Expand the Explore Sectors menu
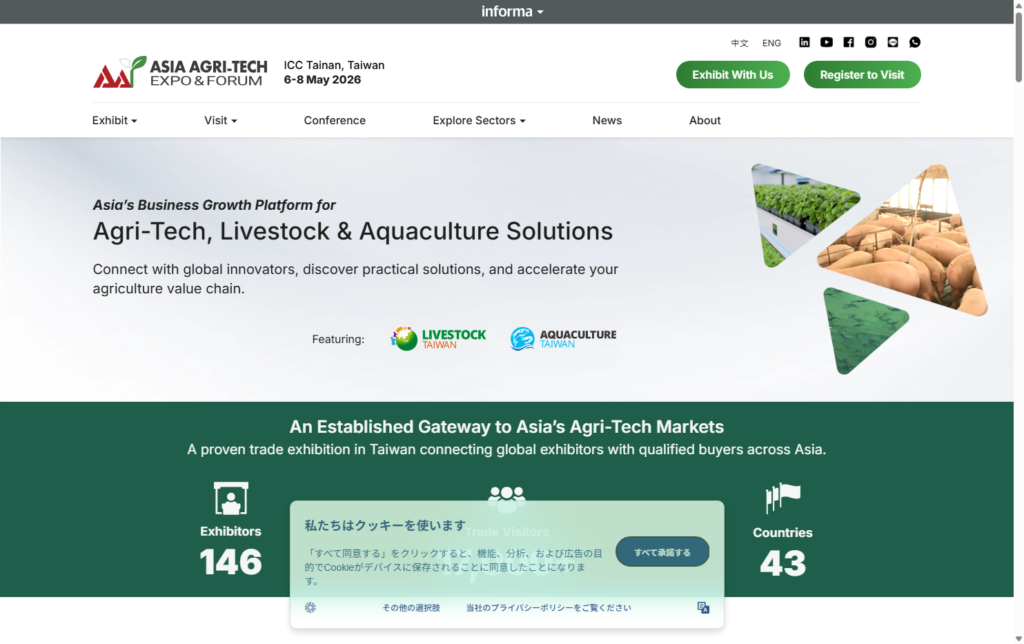The height and width of the screenshot is (644, 1024). tap(478, 120)
